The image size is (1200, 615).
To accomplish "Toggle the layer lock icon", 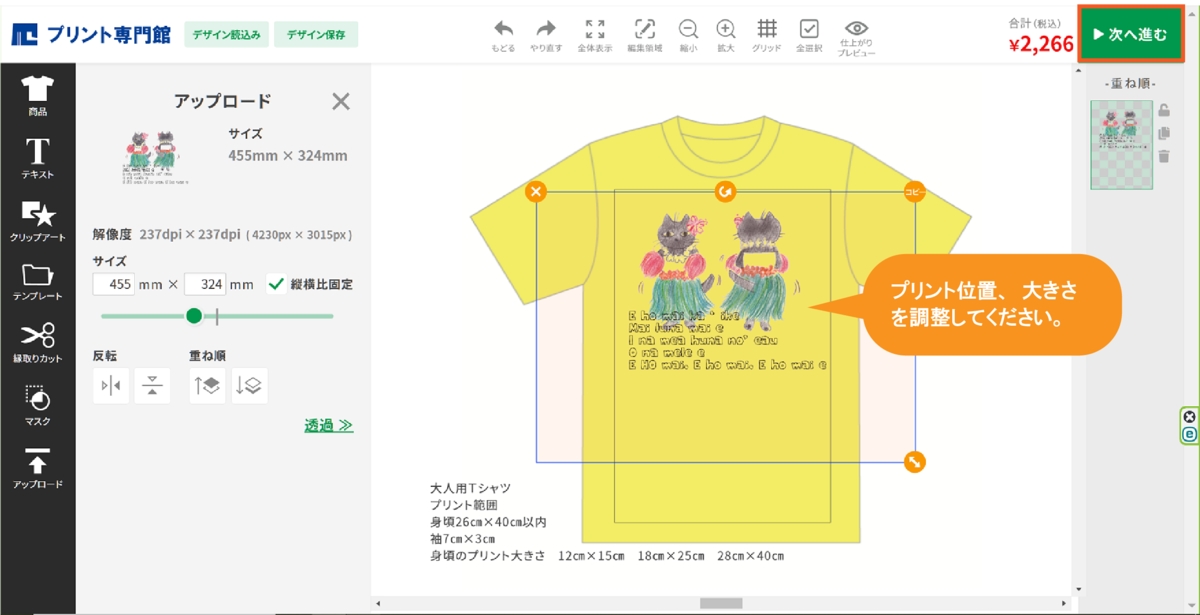I will pos(1164,111).
